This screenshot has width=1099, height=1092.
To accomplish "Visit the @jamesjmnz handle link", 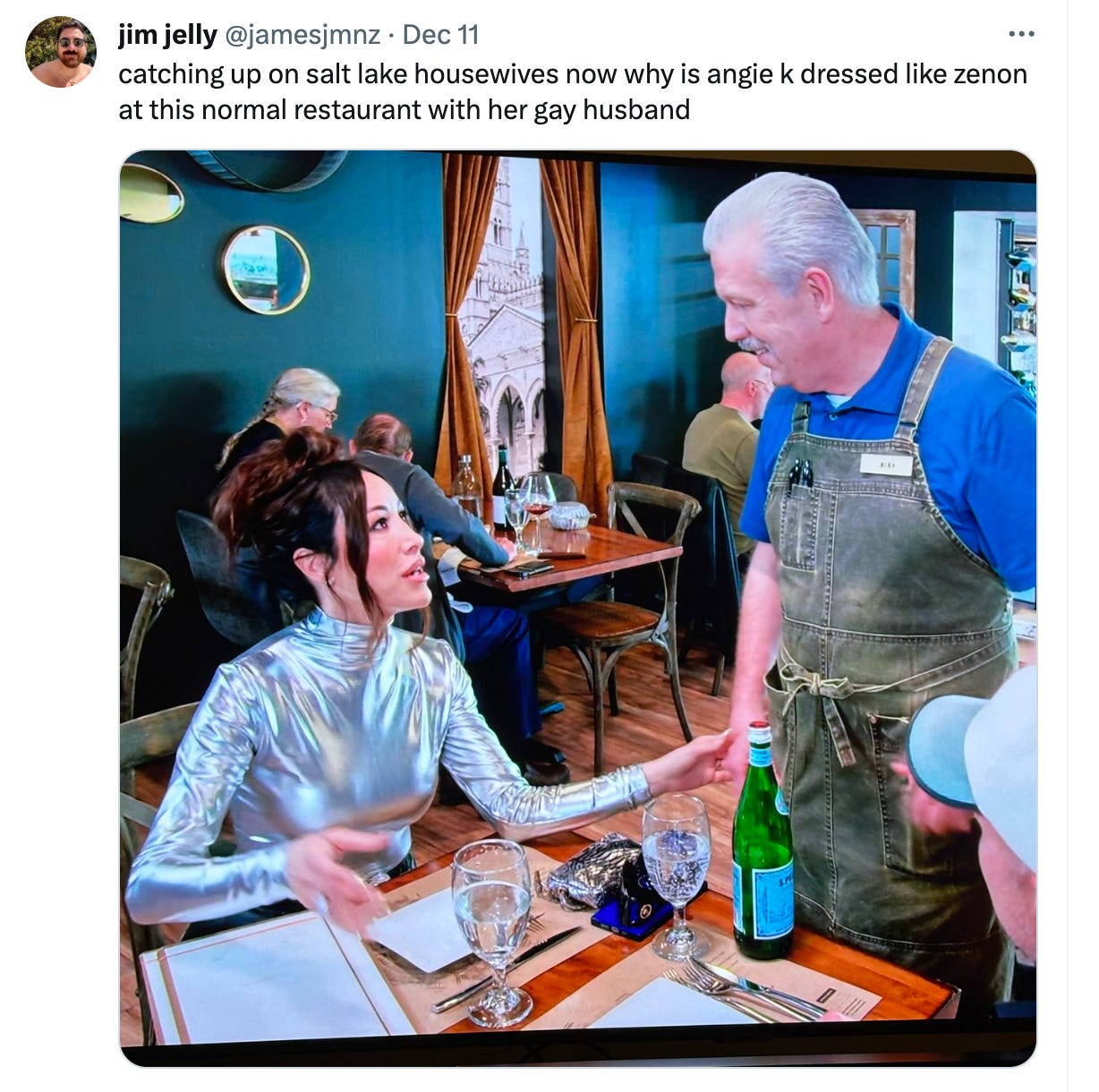I will click(301, 35).
